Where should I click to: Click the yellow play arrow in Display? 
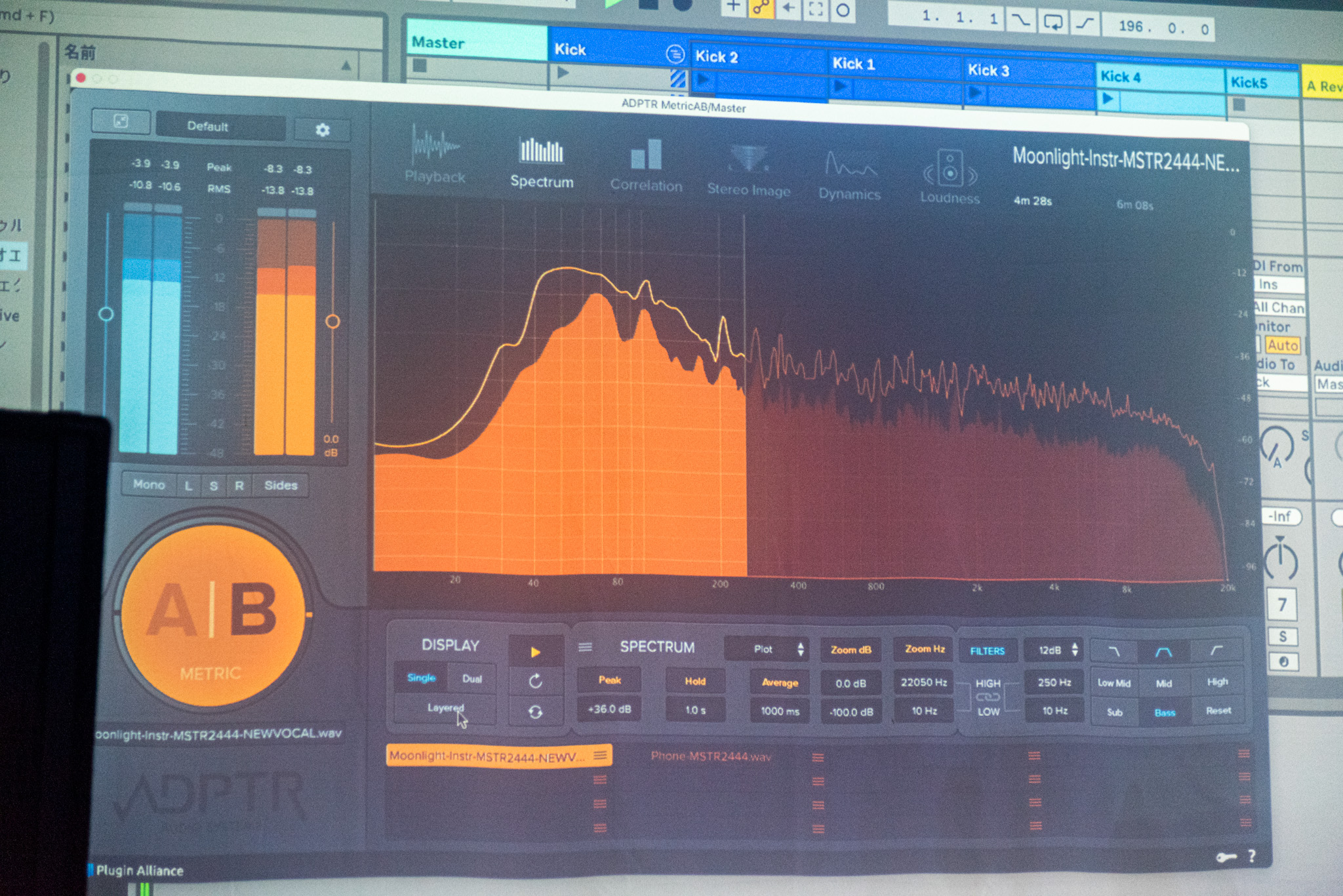point(535,652)
